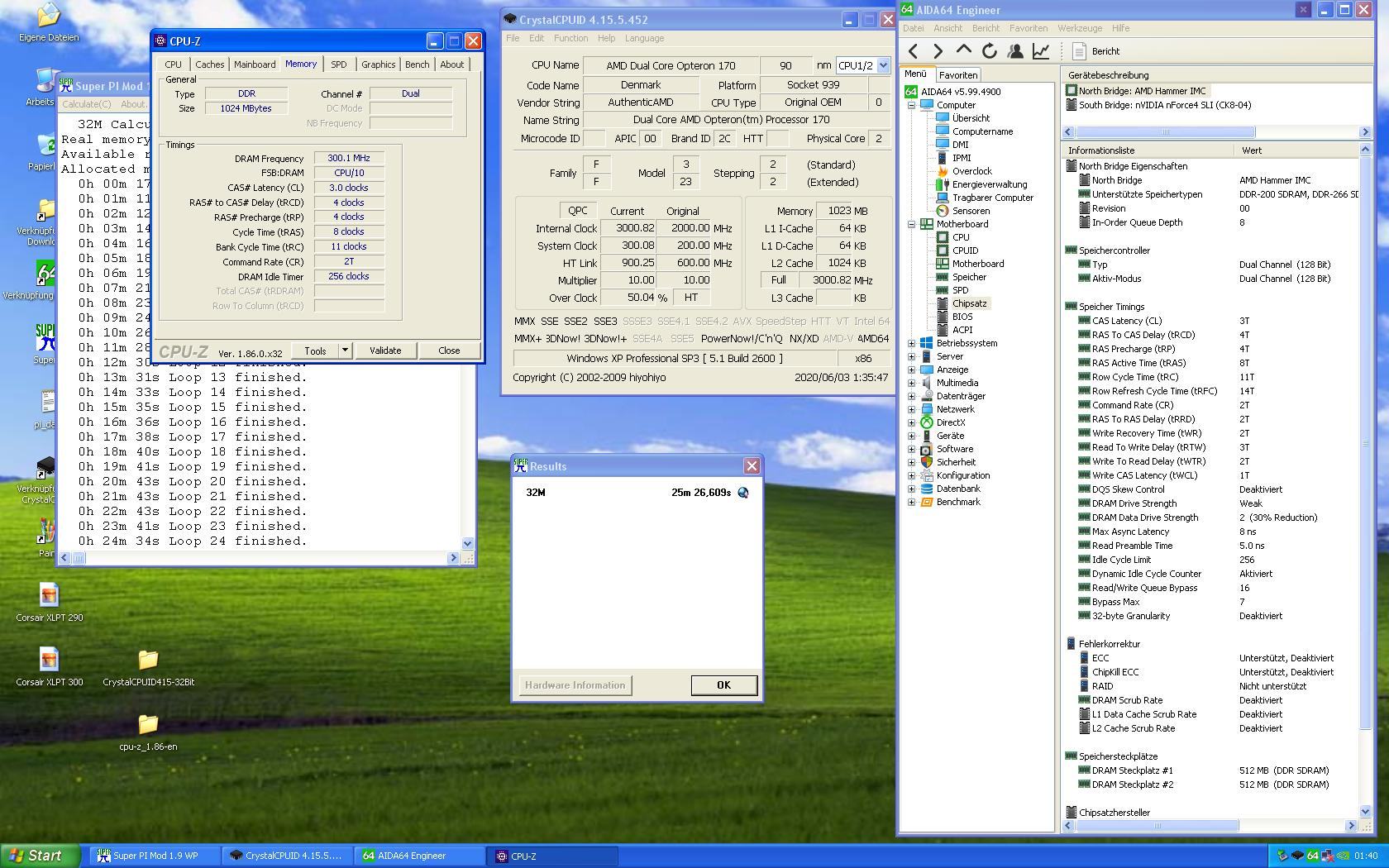The image size is (1389, 868).
Task: Switch to CrystalCPUID taskbar button
Action: tap(288, 856)
